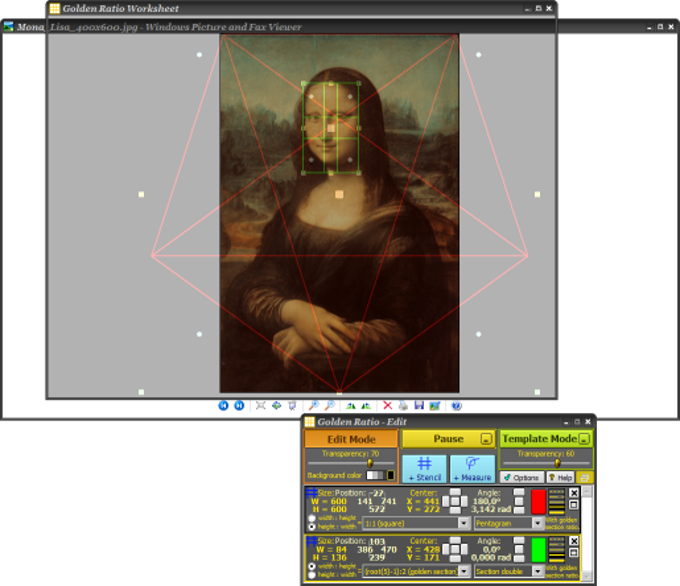Image resolution: width=680 pixels, height=586 pixels.
Task: Move Pentagram stencil center right
Action: point(464,502)
